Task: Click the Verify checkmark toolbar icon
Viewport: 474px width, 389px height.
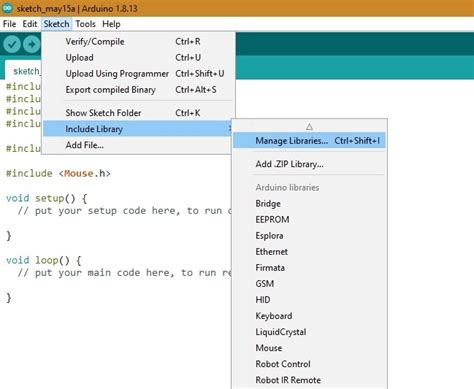Action: [12, 44]
